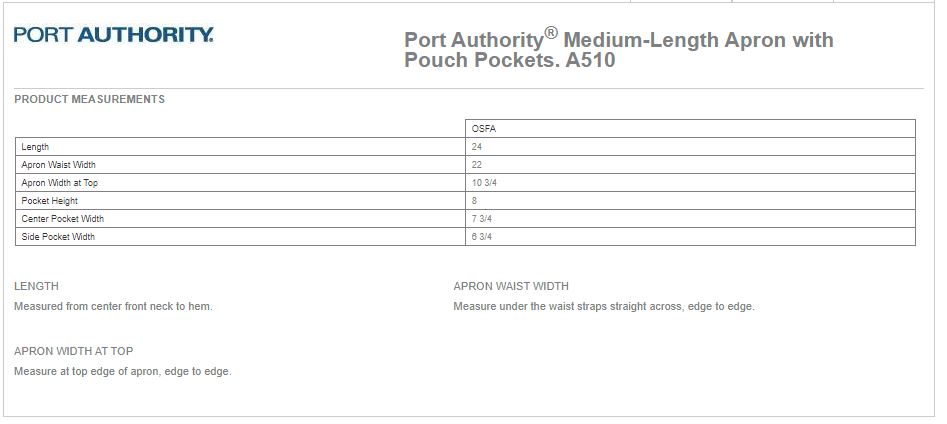
Task: Select the Side Pocket Width row label
Action: [x=58, y=237]
